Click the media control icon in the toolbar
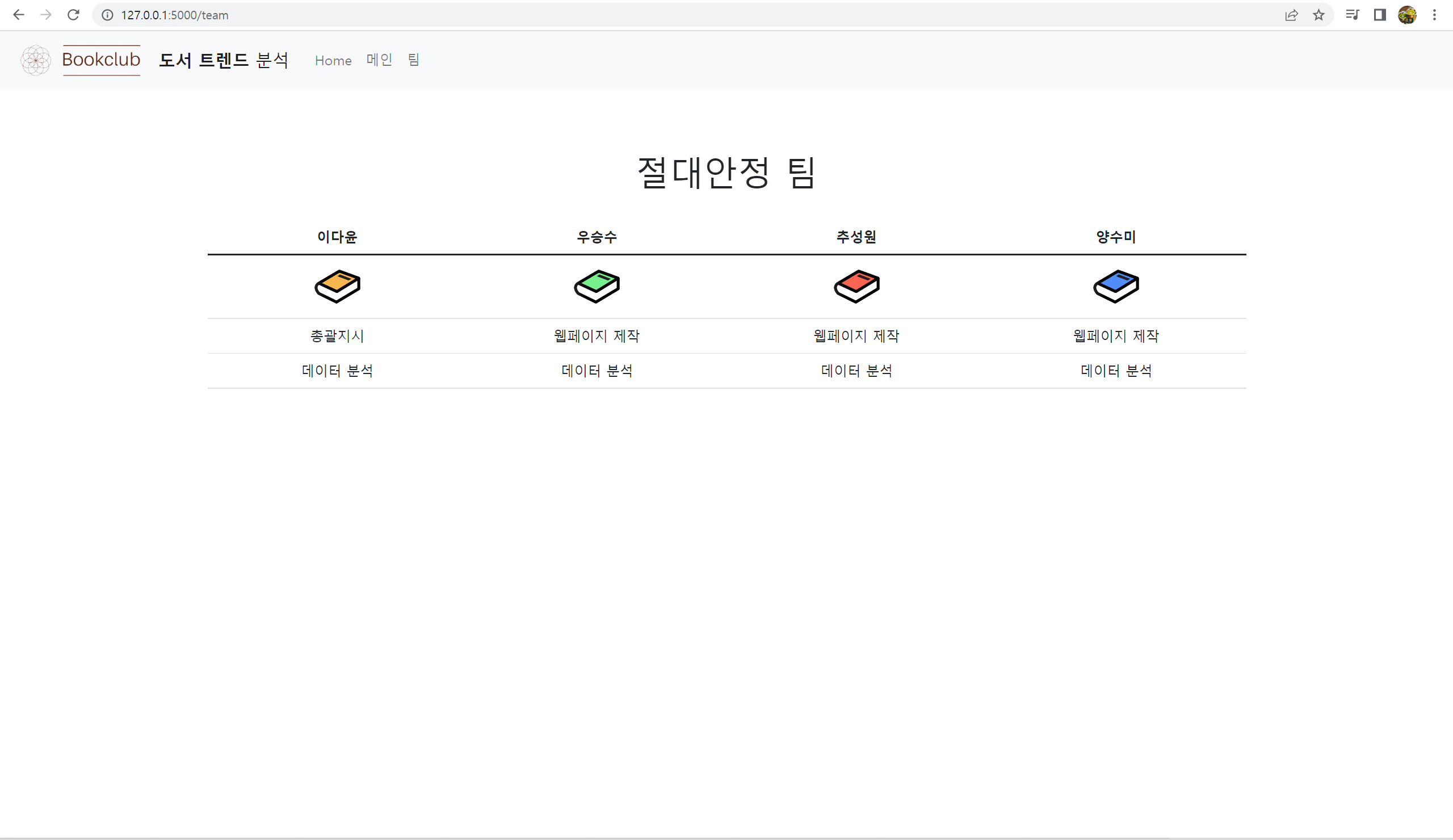 click(1351, 14)
